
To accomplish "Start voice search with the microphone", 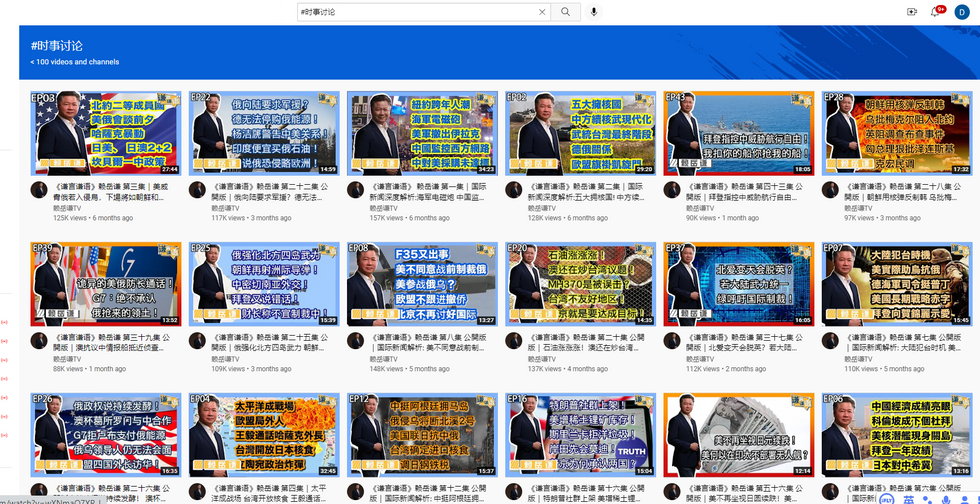I will [594, 12].
